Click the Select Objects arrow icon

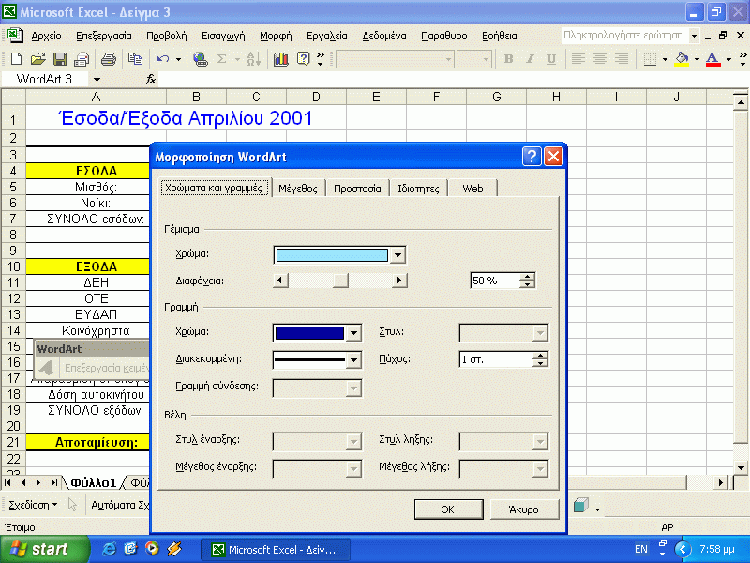72,505
